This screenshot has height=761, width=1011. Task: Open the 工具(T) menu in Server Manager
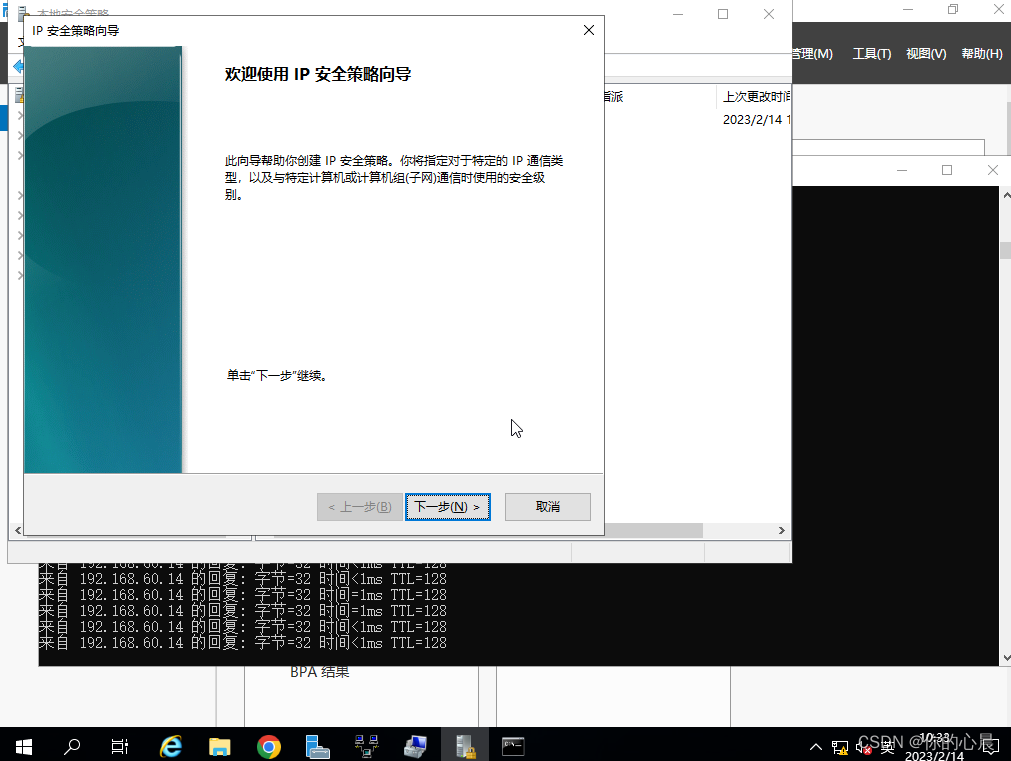click(x=872, y=54)
